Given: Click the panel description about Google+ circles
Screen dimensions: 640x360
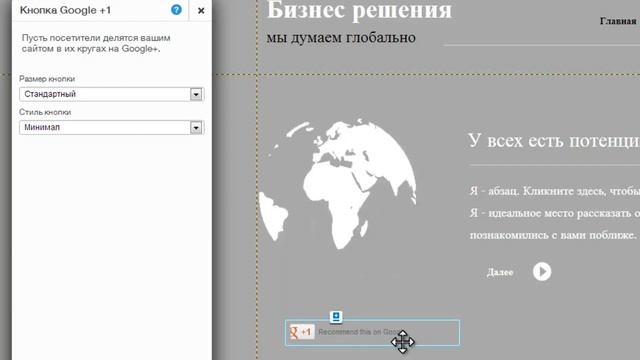Looking at the screenshot, I should click(96, 43).
